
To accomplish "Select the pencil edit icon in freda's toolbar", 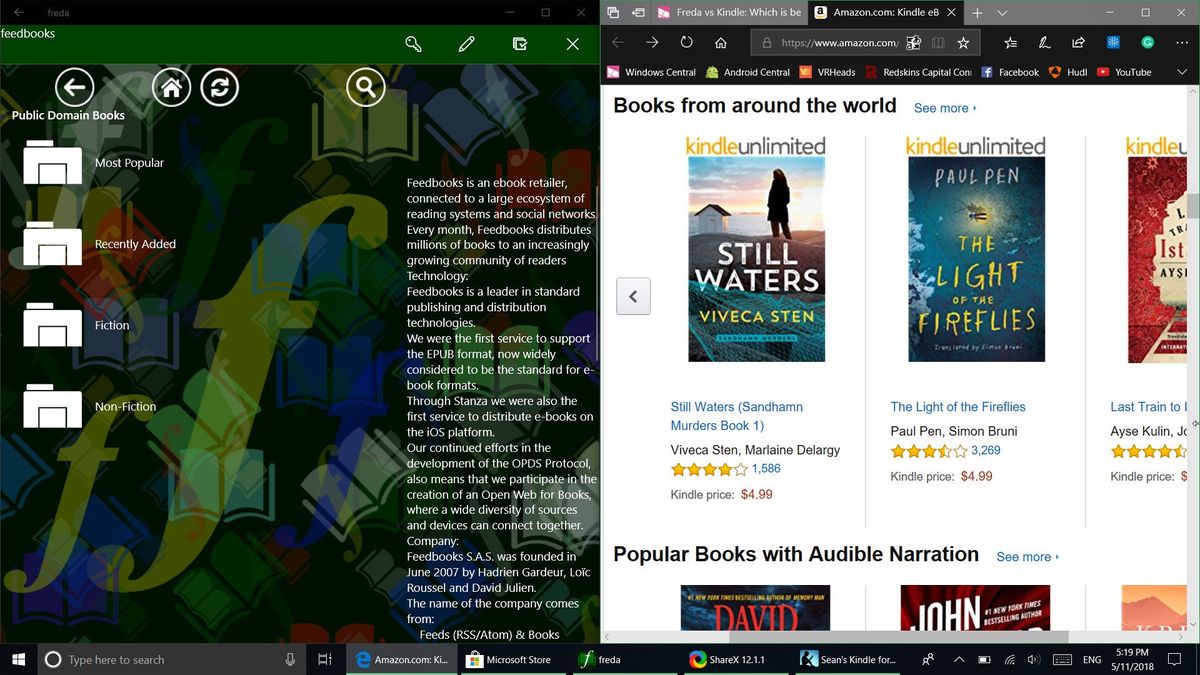I will 465,44.
